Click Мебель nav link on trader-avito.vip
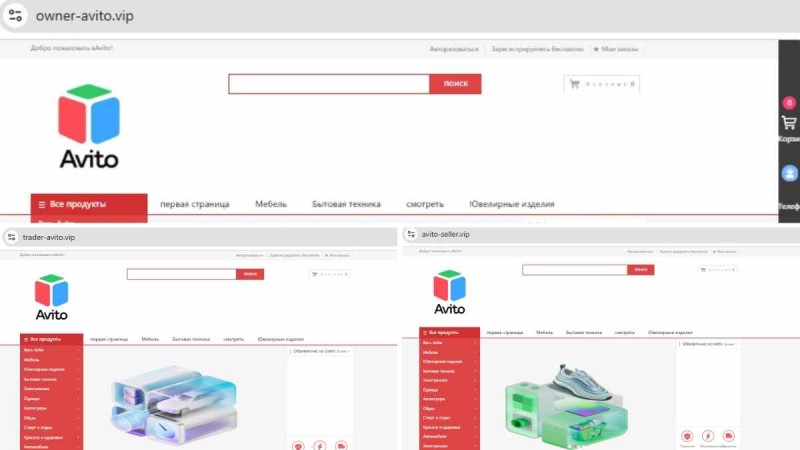Image resolution: width=800 pixels, height=450 pixels. (x=150, y=339)
